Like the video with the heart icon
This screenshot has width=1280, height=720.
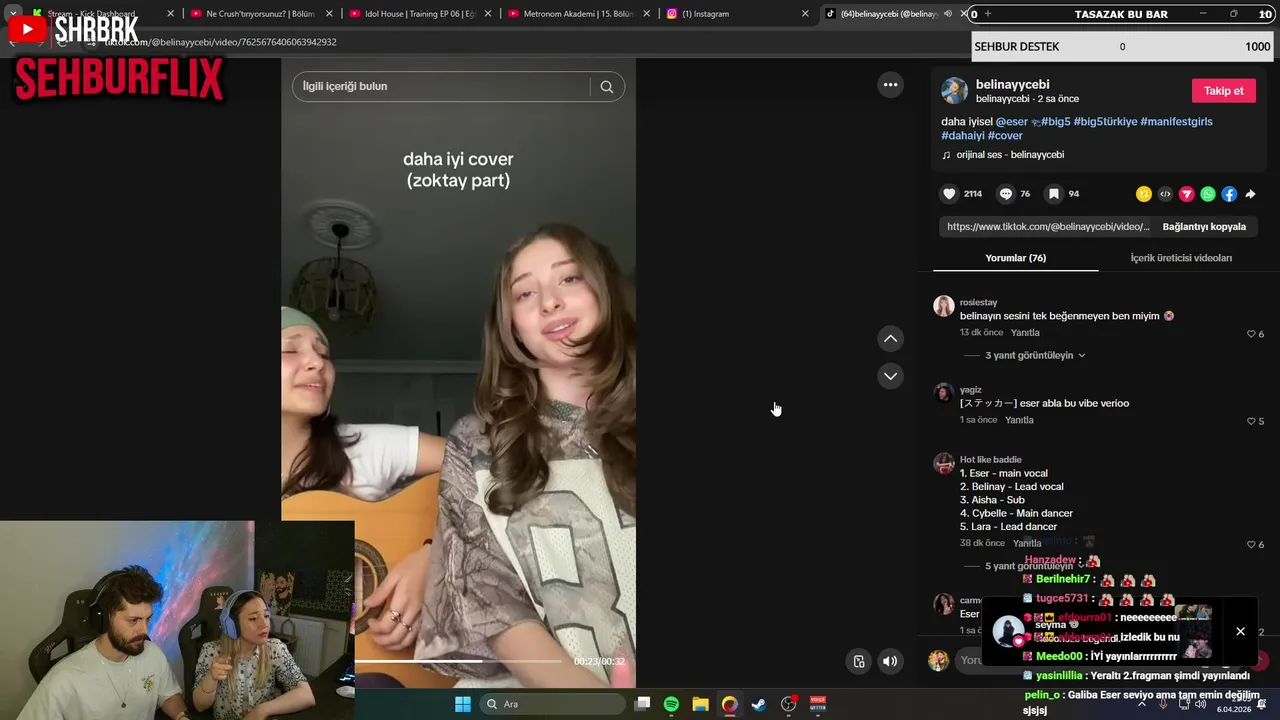pyautogui.click(x=949, y=194)
